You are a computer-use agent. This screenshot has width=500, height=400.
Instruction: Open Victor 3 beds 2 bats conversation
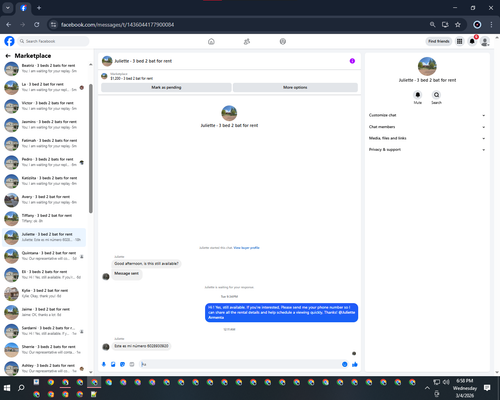(44, 106)
